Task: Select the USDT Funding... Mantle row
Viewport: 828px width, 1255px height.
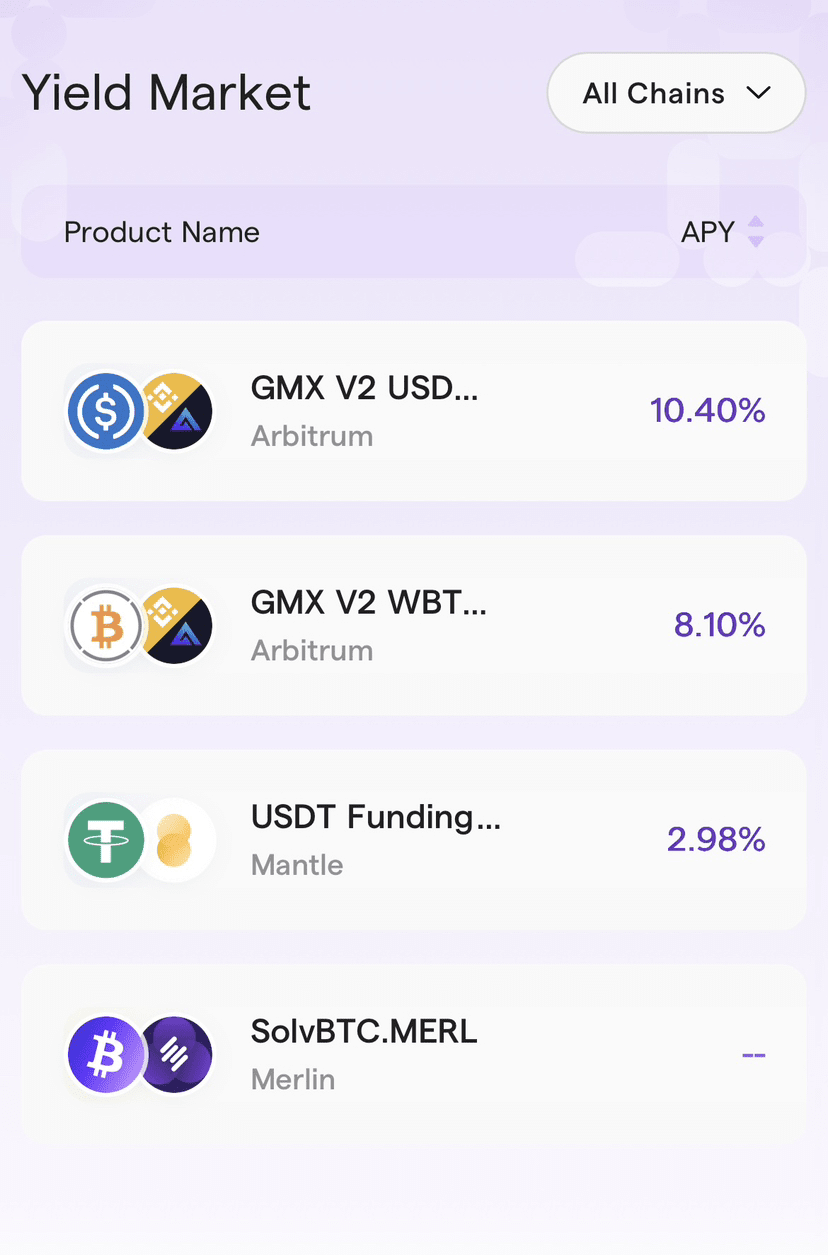Action: coord(414,840)
